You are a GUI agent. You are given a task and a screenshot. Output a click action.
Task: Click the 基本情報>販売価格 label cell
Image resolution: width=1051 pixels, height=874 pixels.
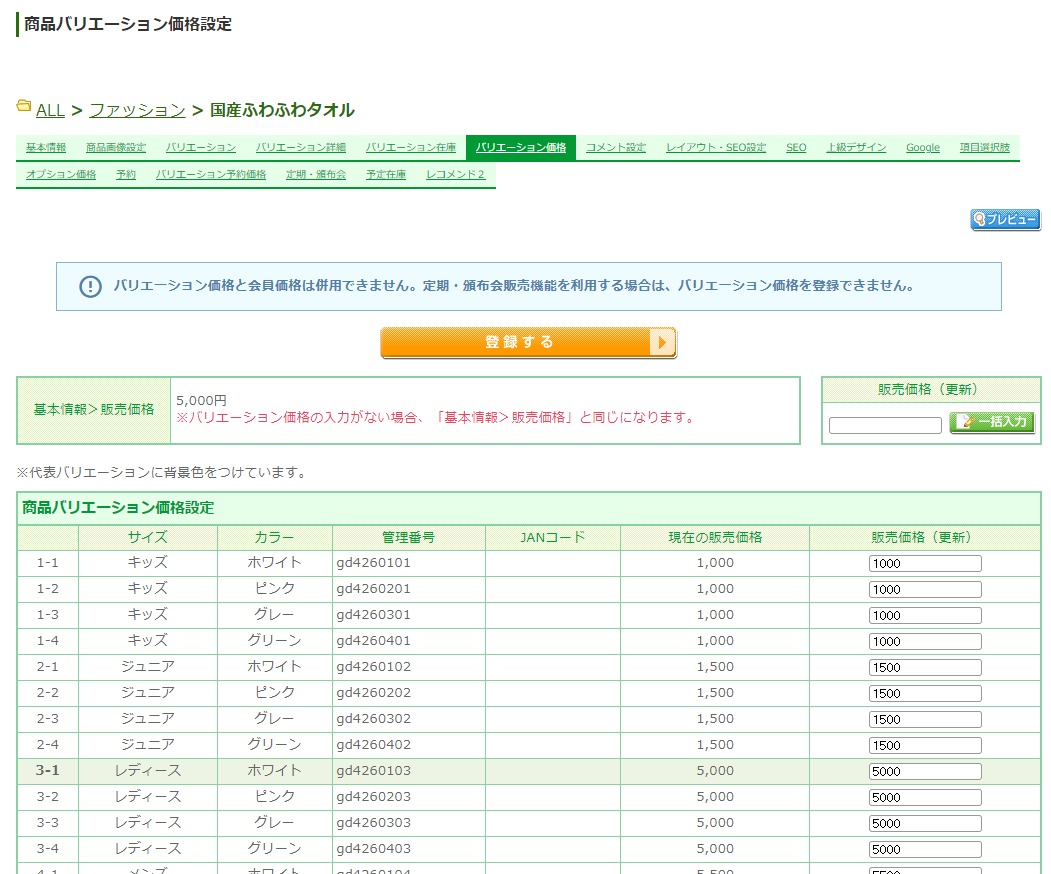pos(94,410)
